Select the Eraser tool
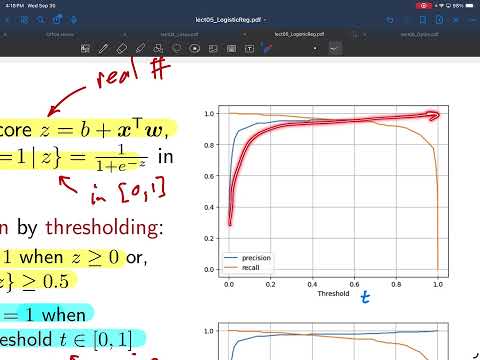 click(x=121, y=49)
